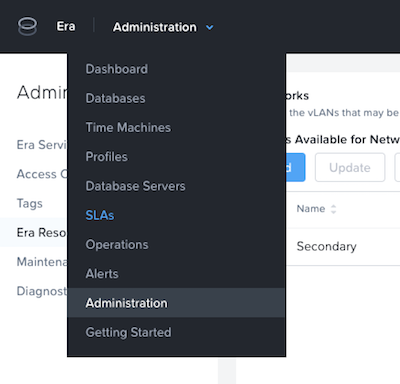Open the Profiles menu item

click(x=106, y=157)
